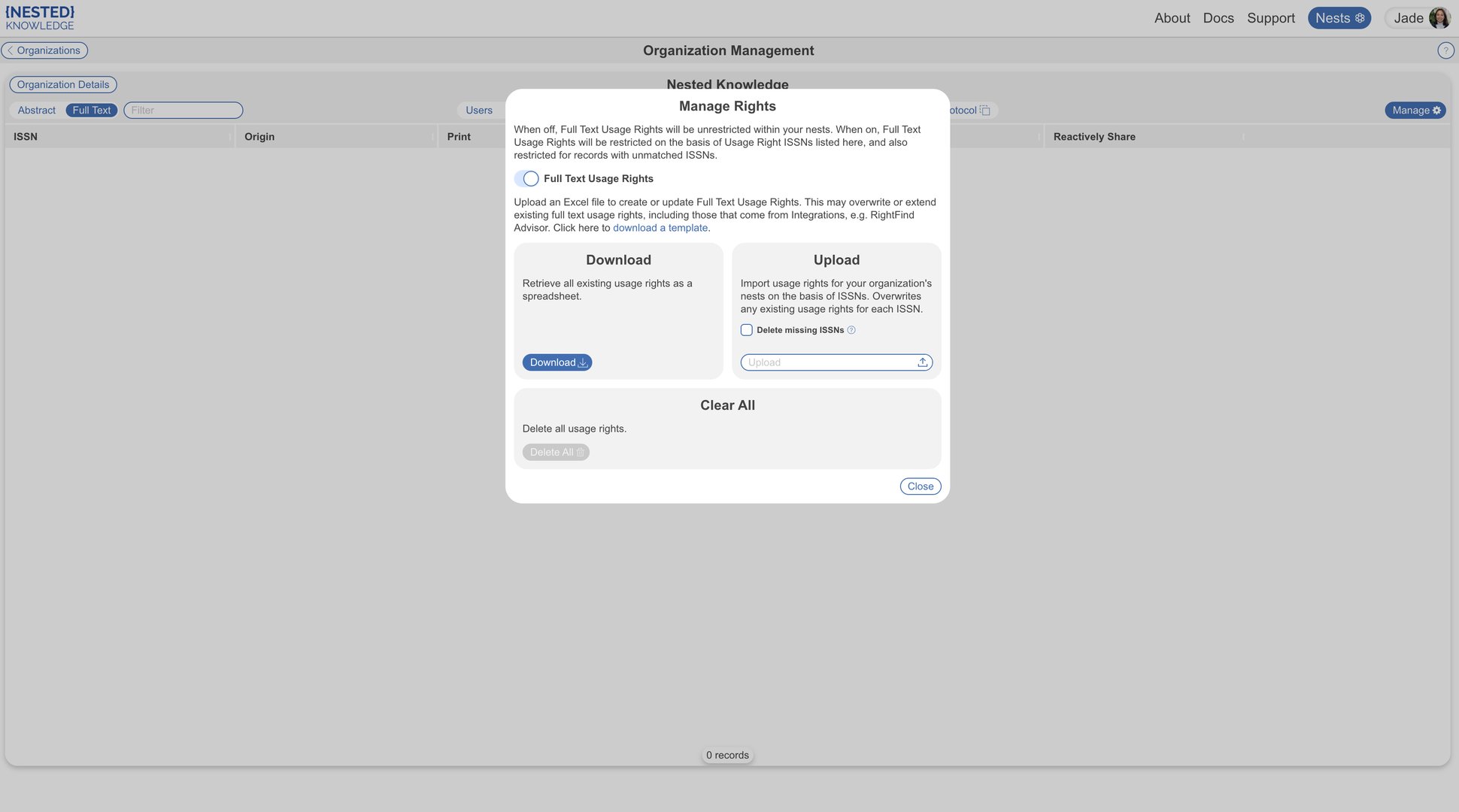This screenshot has width=1459, height=812.
Task: Open the About page link
Action: [1172, 18]
